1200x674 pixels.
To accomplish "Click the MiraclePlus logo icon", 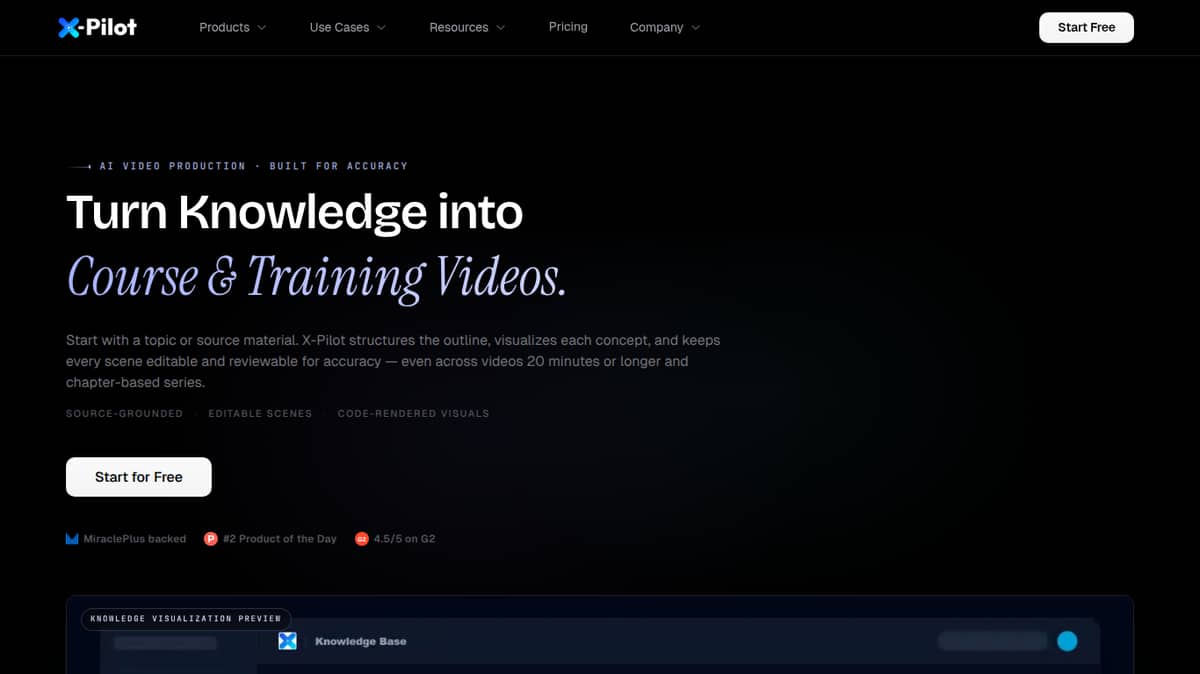I will click(x=72, y=539).
